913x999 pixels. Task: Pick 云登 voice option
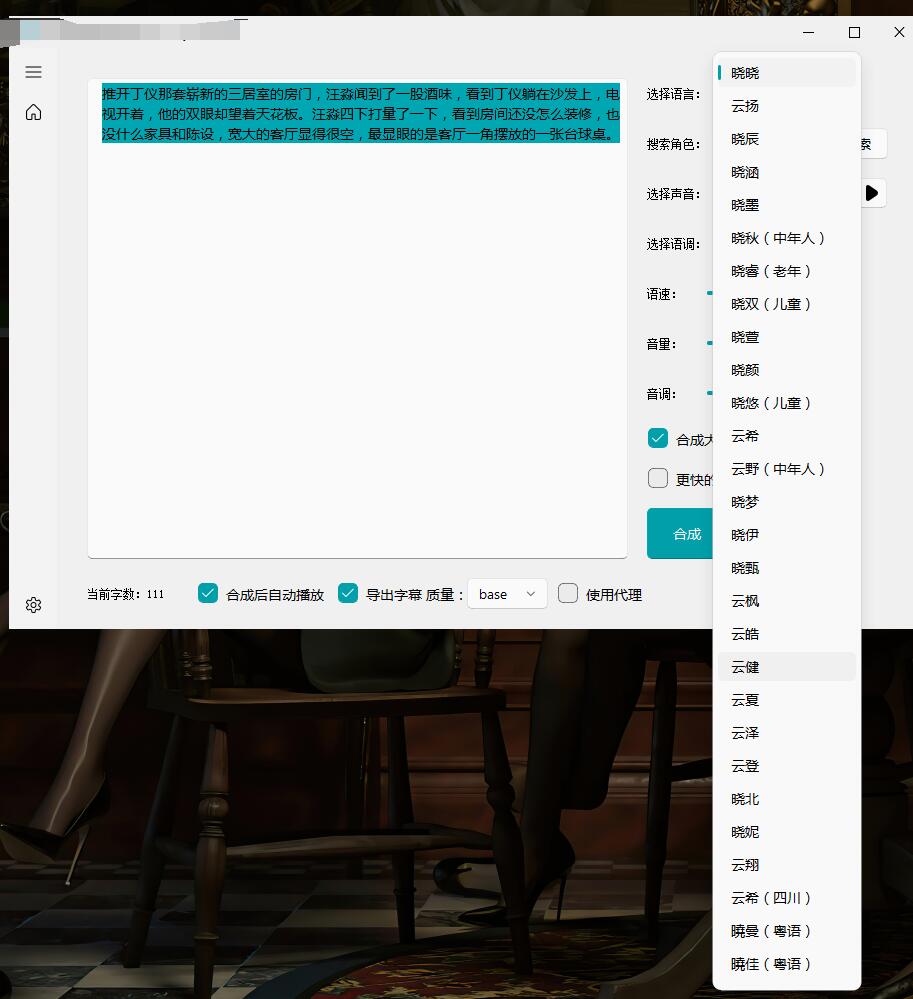(787, 766)
